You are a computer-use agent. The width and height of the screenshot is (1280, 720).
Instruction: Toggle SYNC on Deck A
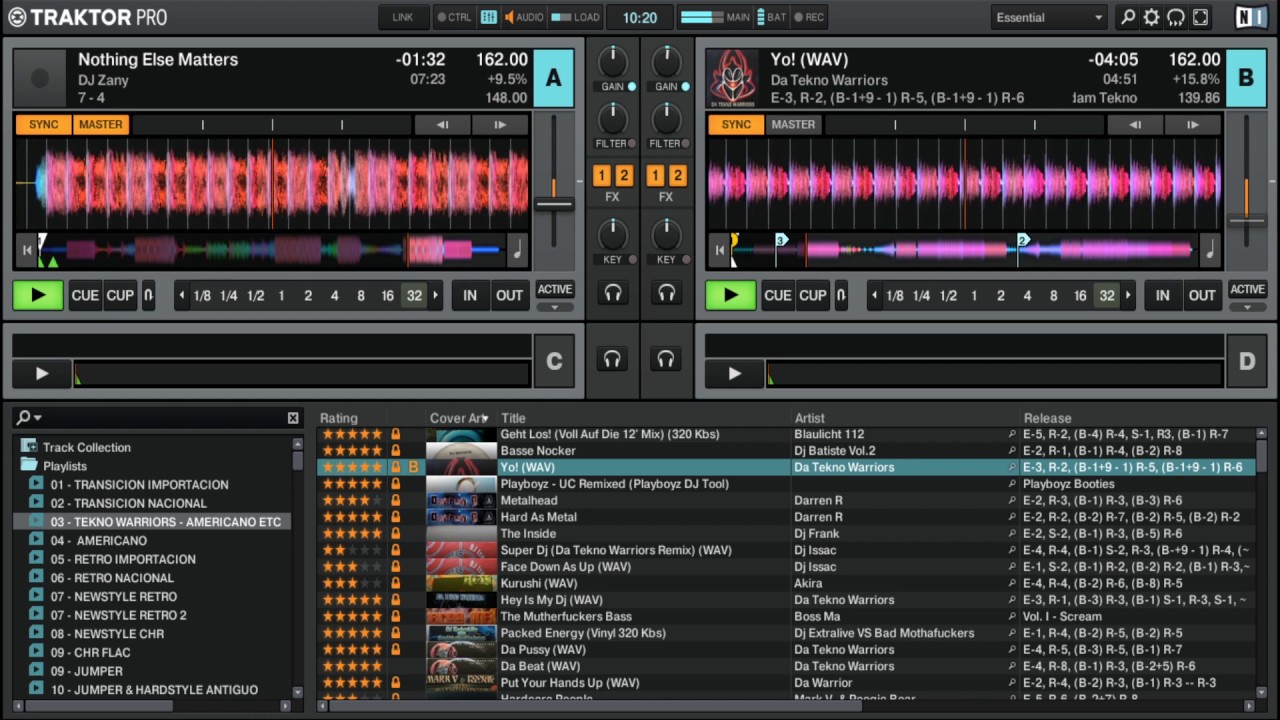click(43, 125)
